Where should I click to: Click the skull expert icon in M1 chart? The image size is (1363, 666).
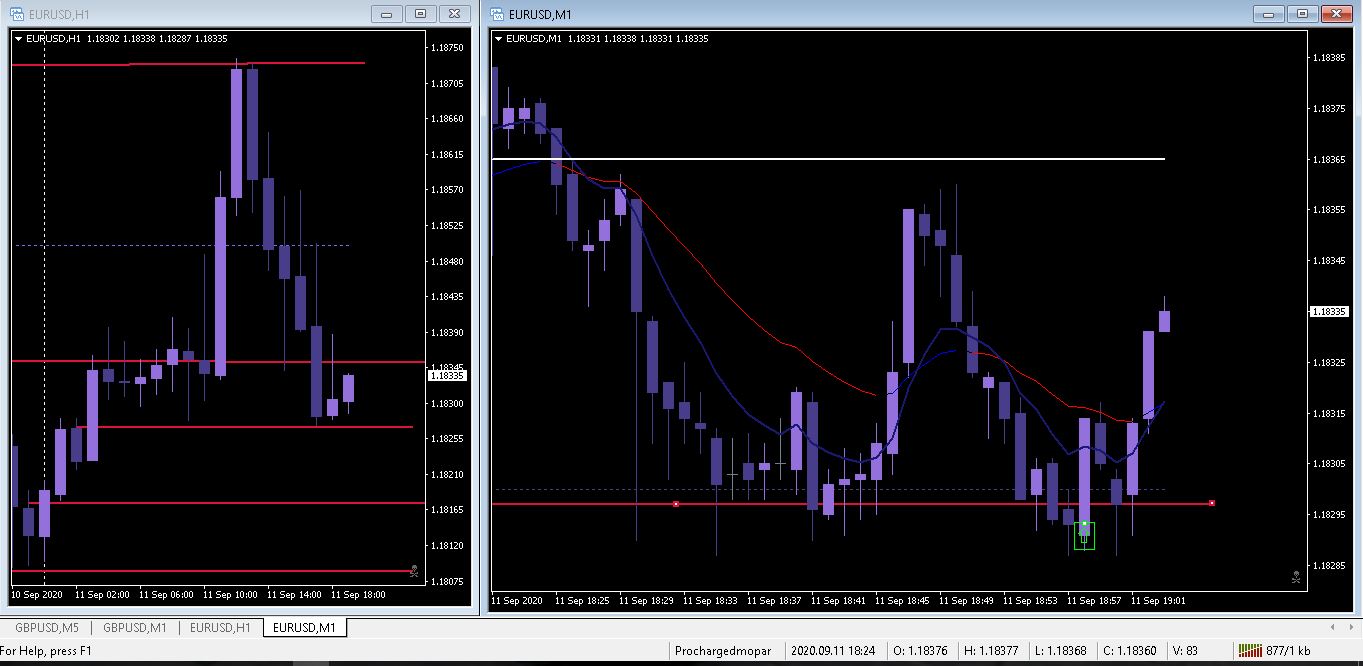click(1296, 577)
